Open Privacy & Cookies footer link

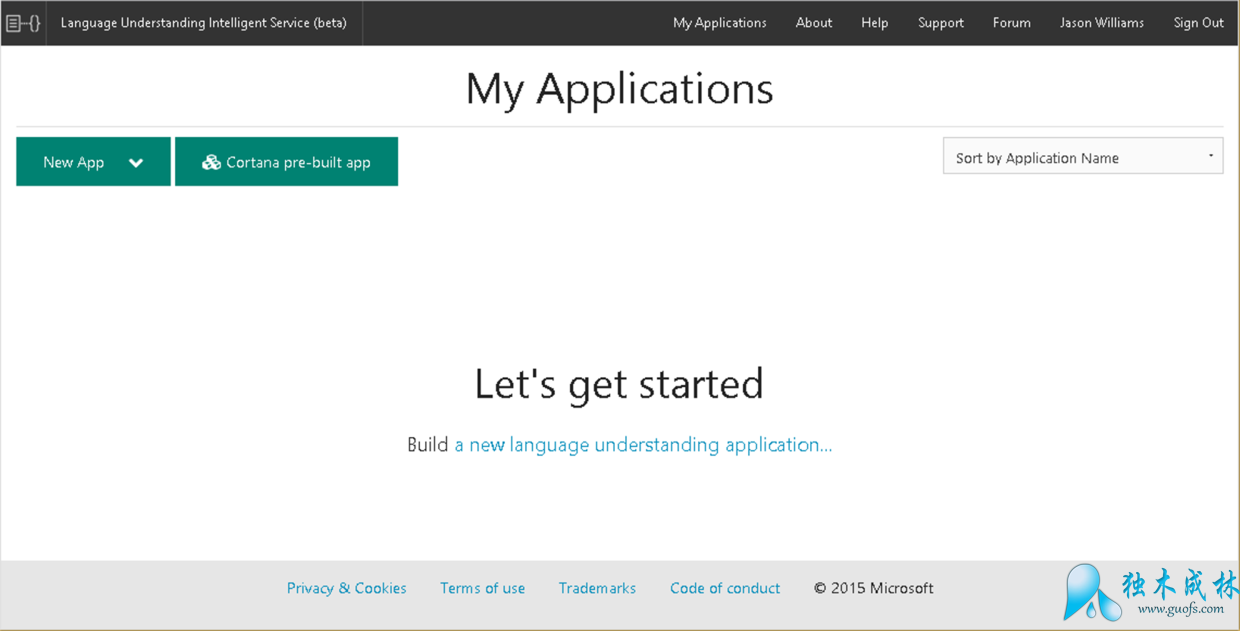click(346, 588)
